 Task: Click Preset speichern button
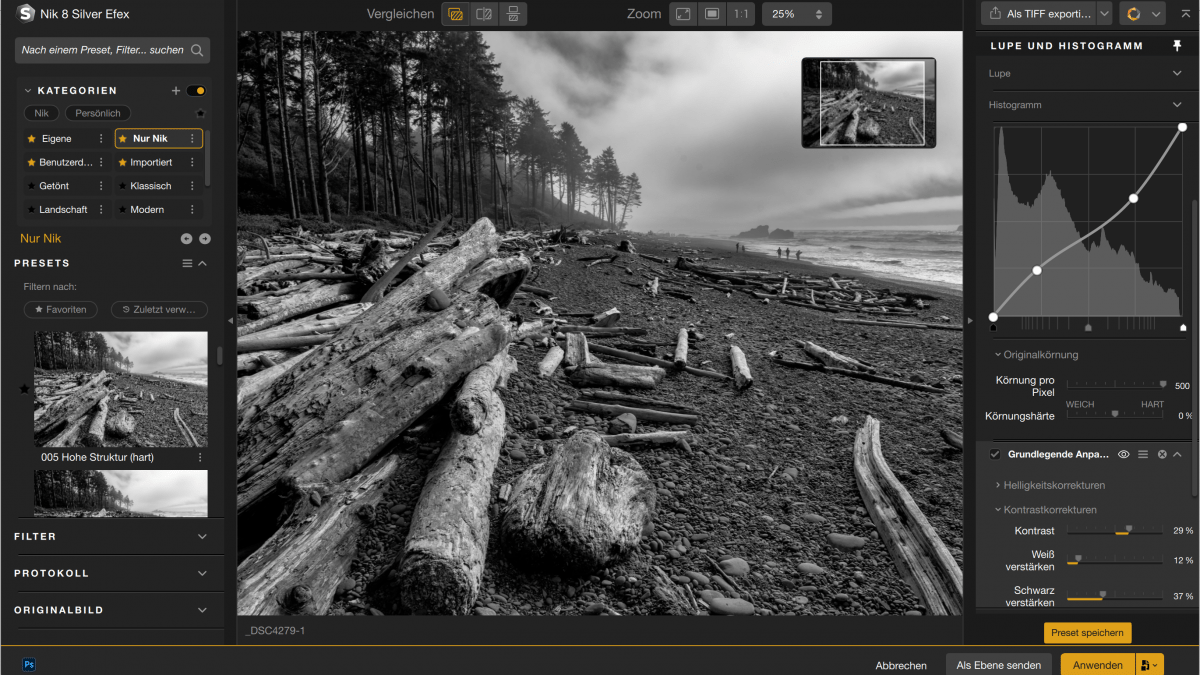(x=1087, y=632)
